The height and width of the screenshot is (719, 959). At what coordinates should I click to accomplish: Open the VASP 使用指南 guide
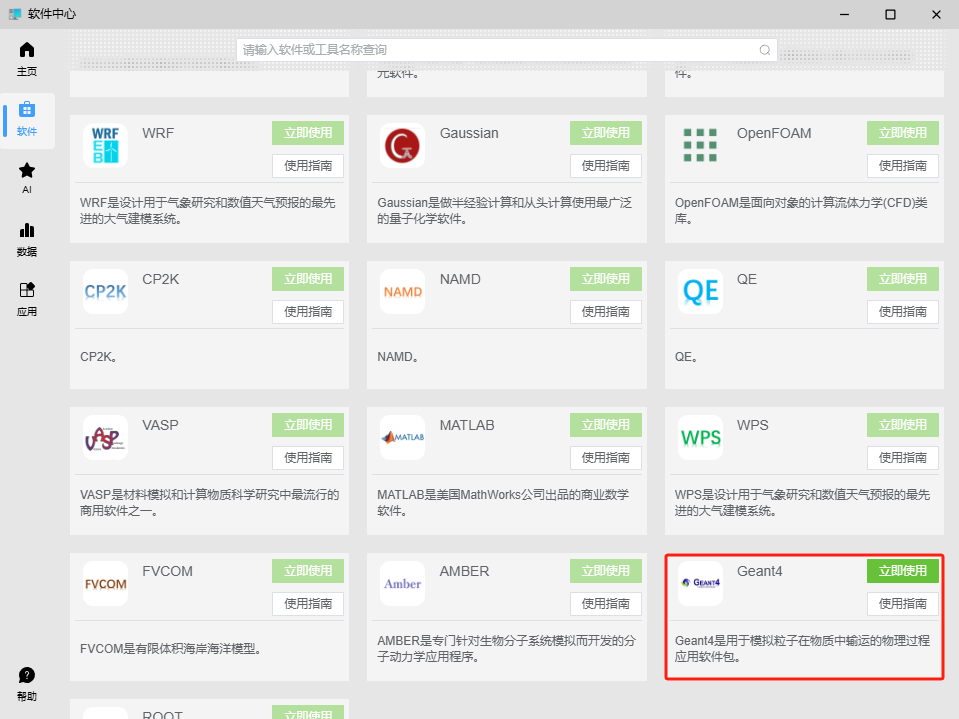(x=308, y=458)
